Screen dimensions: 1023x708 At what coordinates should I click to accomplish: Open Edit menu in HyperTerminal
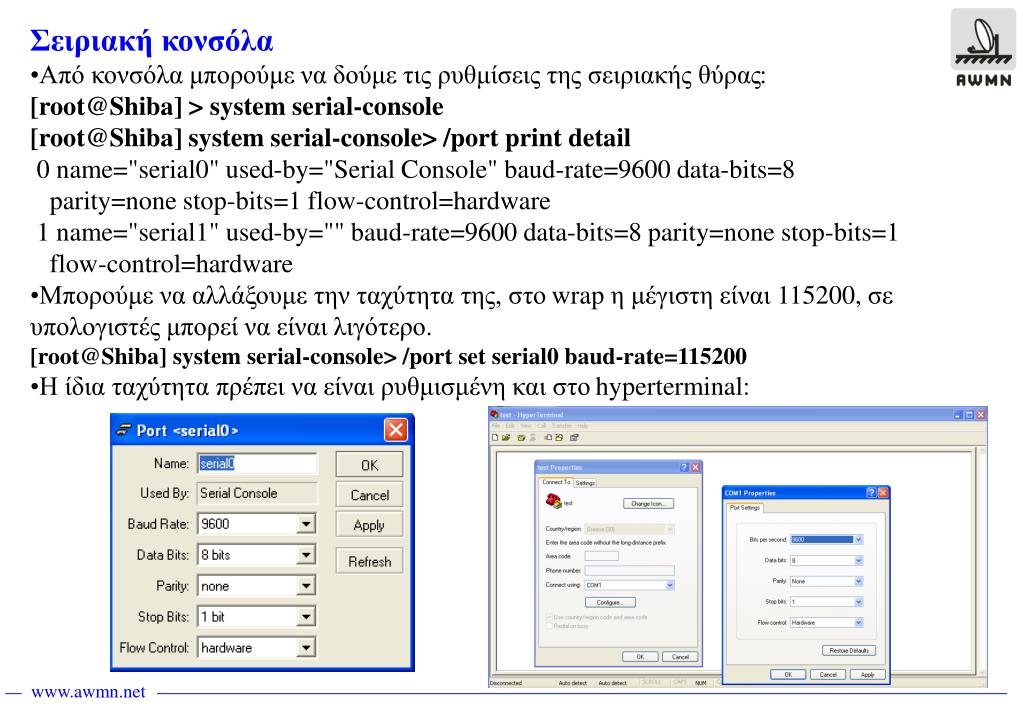[x=510, y=425]
